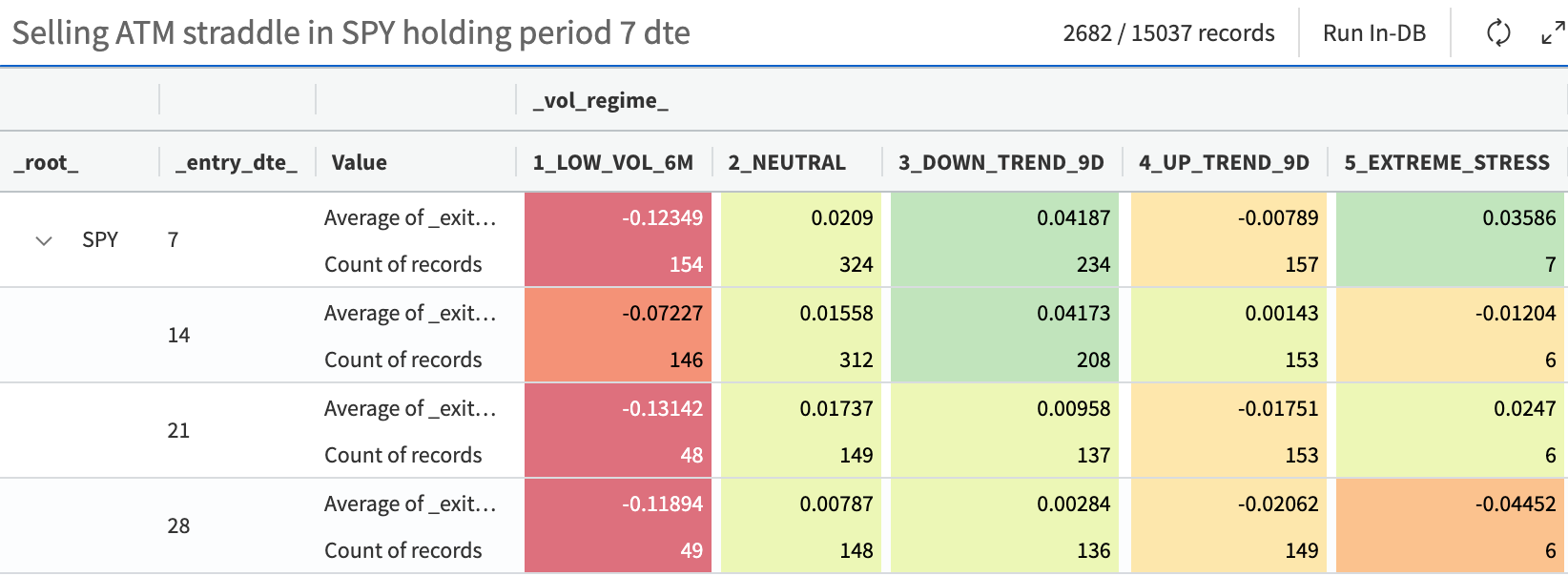Collapse the SPY row group chevron

pyautogui.click(x=44, y=240)
